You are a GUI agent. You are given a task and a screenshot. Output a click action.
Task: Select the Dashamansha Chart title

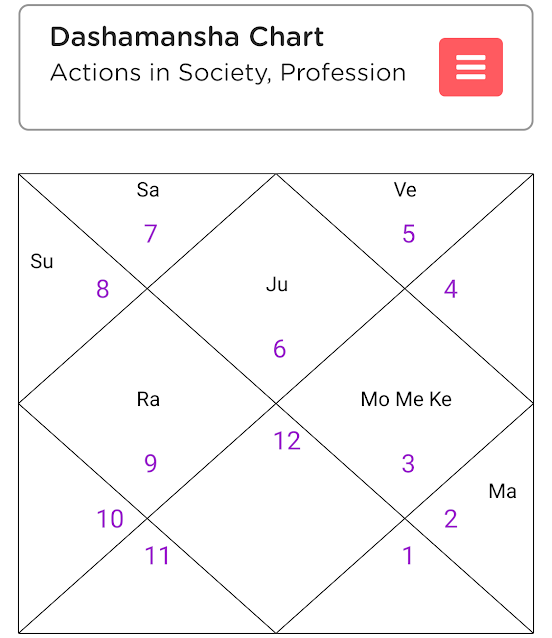pyautogui.click(x=187, y=37)
